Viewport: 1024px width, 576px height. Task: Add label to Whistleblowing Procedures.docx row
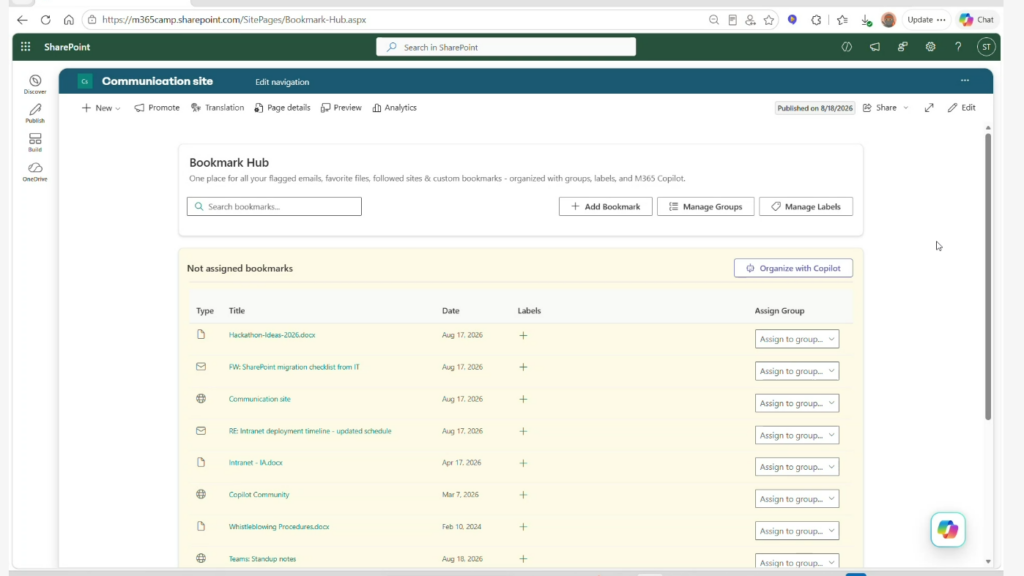click(x=523, y=527)
